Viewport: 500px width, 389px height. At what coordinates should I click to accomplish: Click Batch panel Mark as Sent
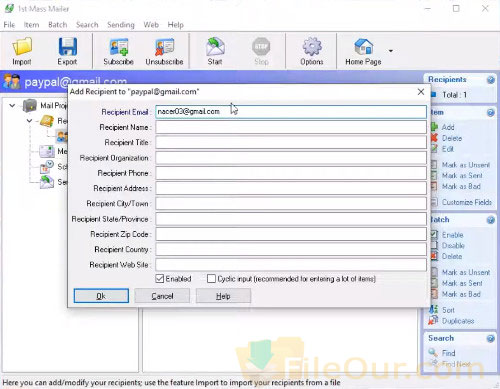[462, 283]
